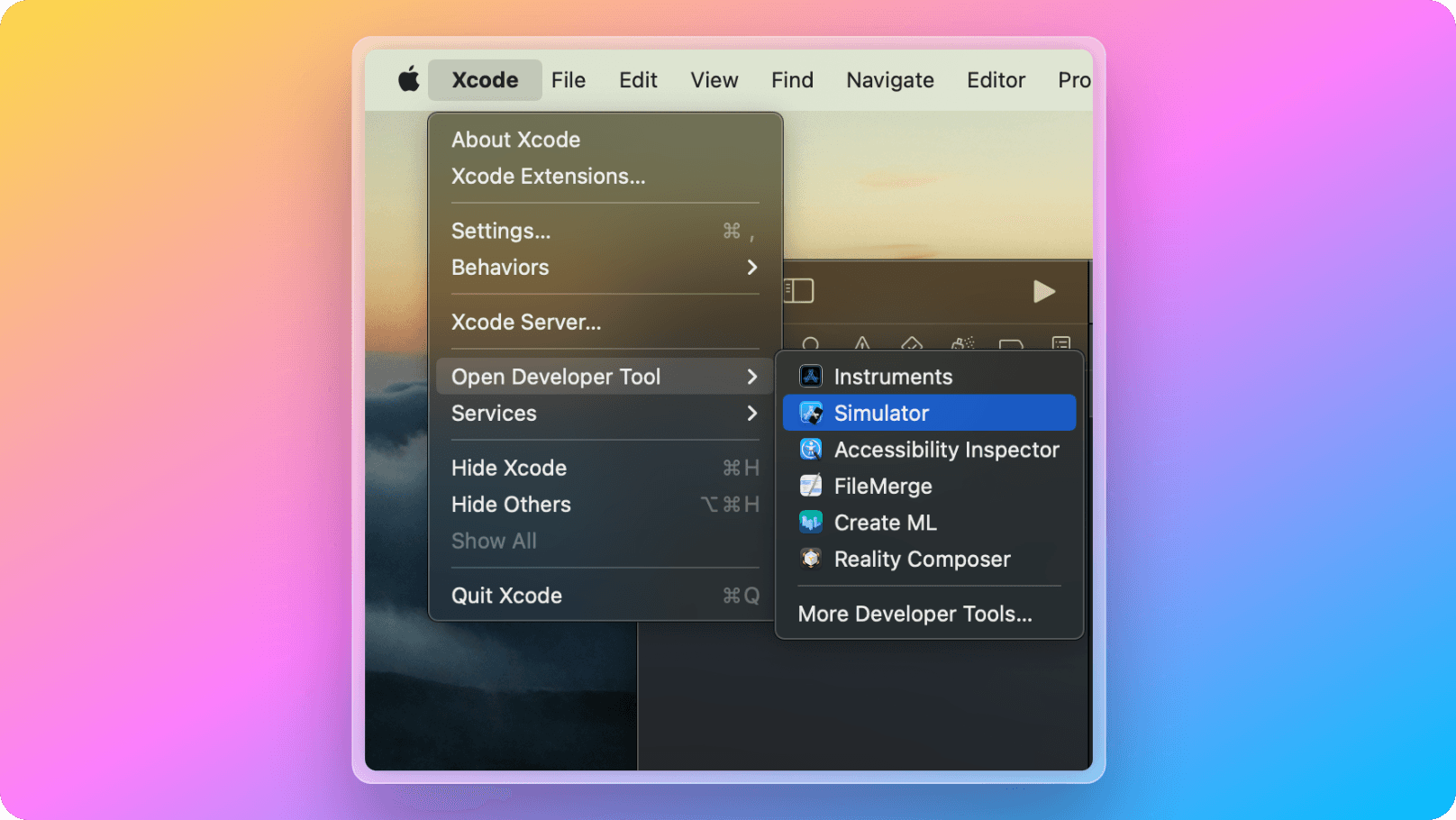Choose Reality Composer label
Viewport: 1456px width, 820px height.
[x=923, y=559]
